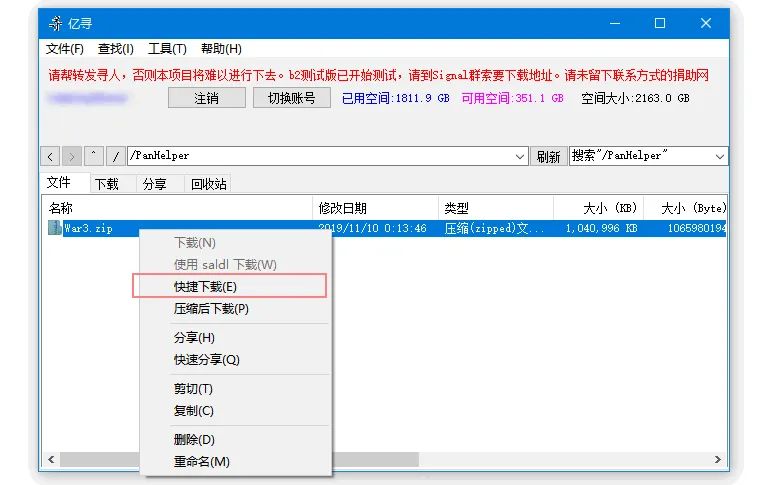Expand the /PanHelper path dropdown
Viewport: 771px width, 485px height.
(520, 156)
